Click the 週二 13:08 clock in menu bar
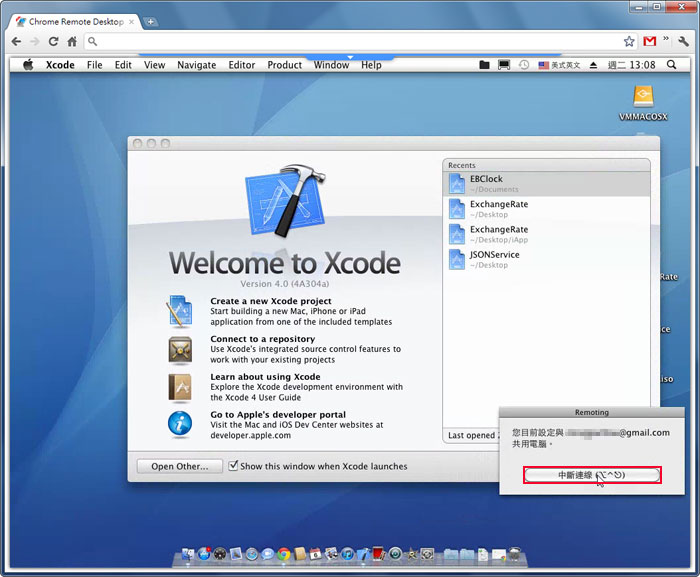Screen dimensions: 700x577 coord(631,65)
